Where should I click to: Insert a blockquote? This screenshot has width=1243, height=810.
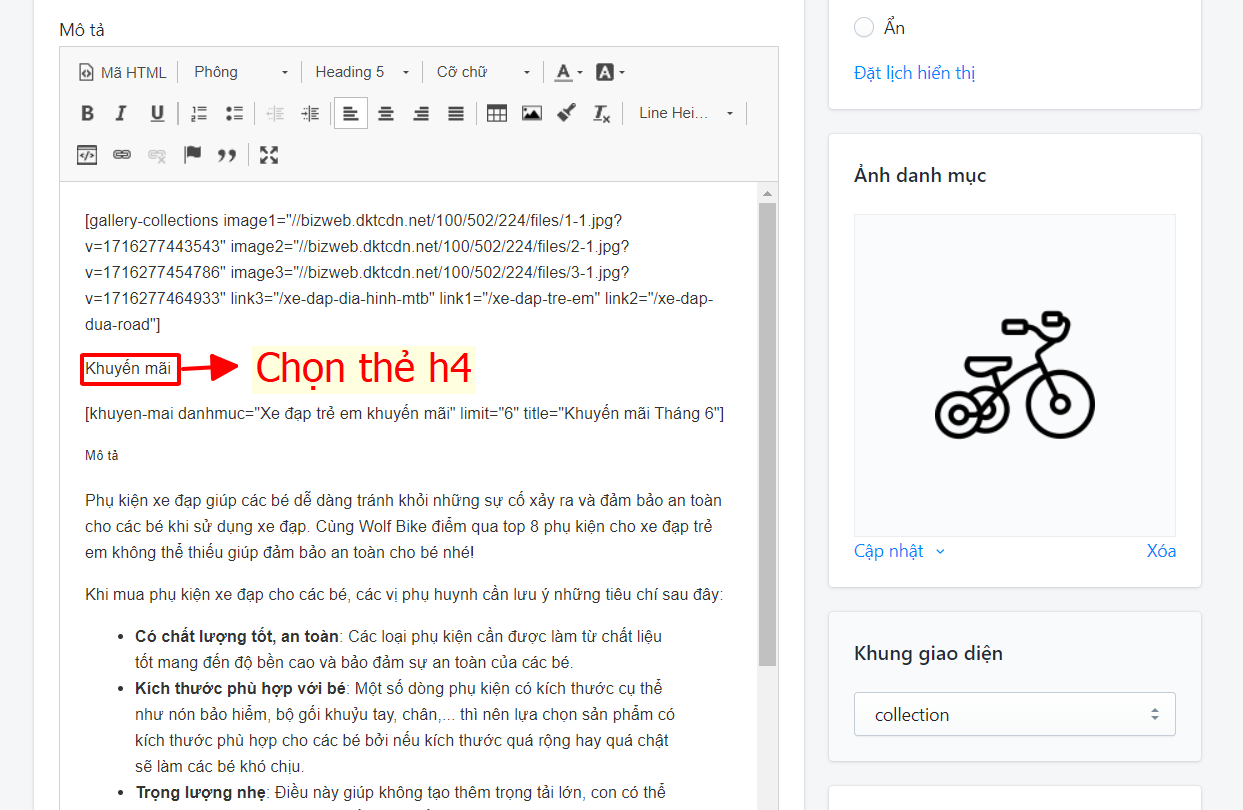click(x=227, y=155)
